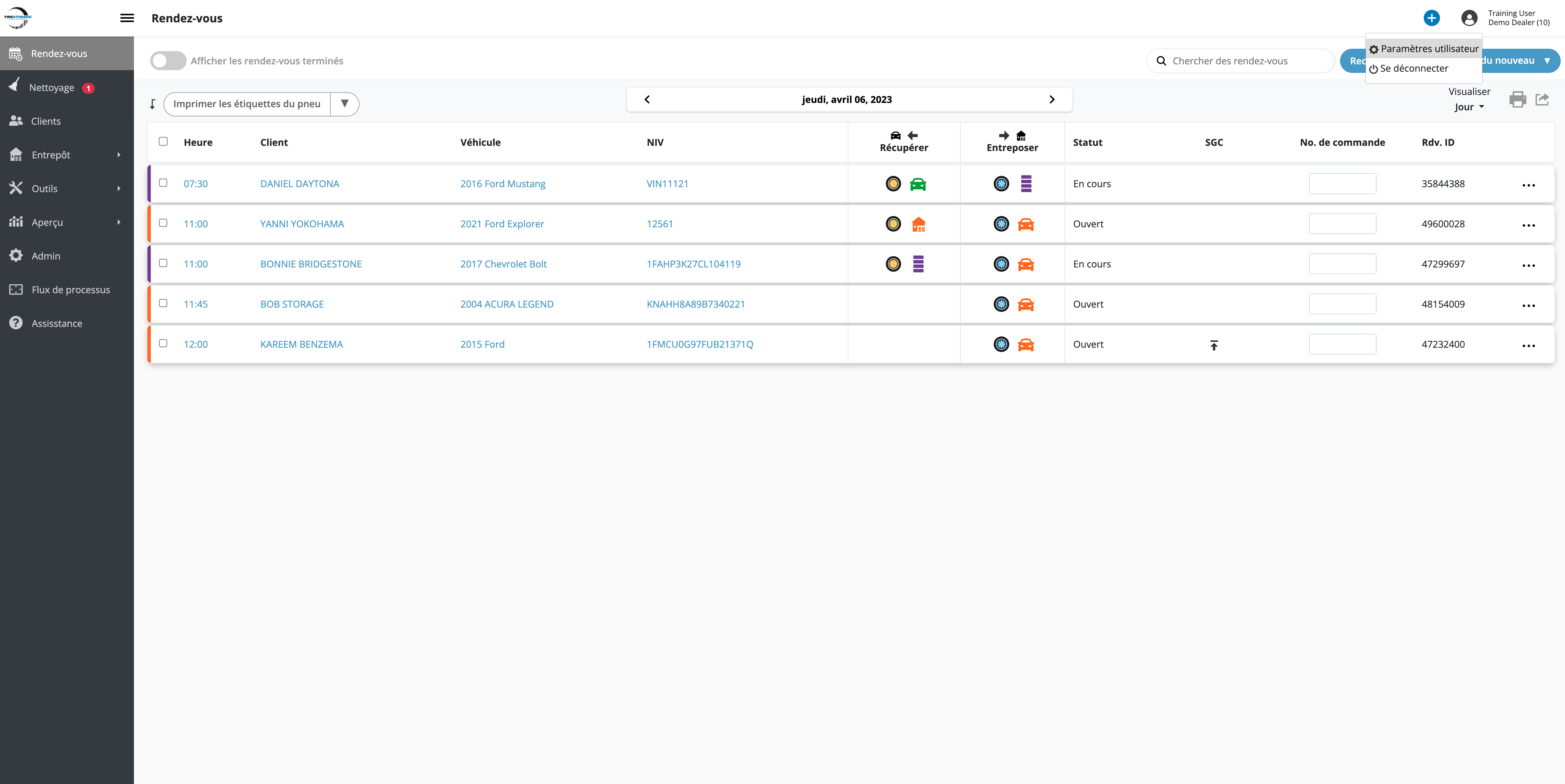Click the blue plus add icon
This screenshot has width=1565, height=784.
(x=1431, y=18)
